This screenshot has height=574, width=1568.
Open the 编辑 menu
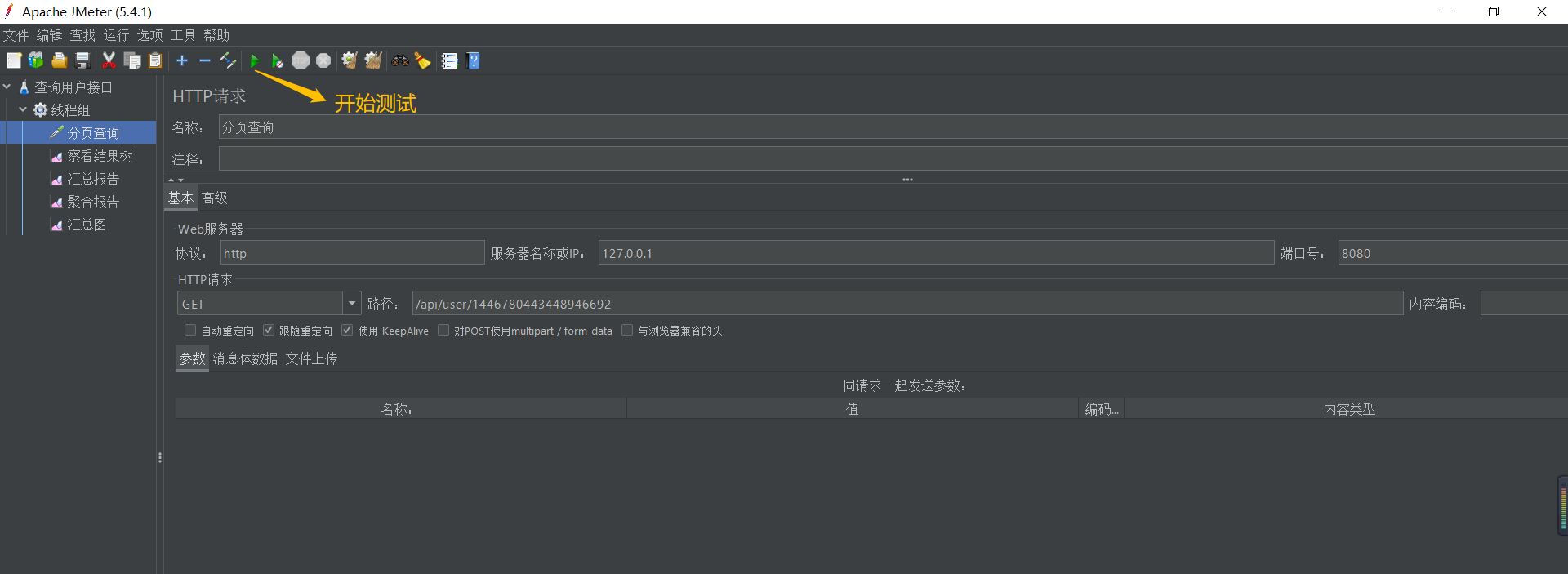point(49,35)
